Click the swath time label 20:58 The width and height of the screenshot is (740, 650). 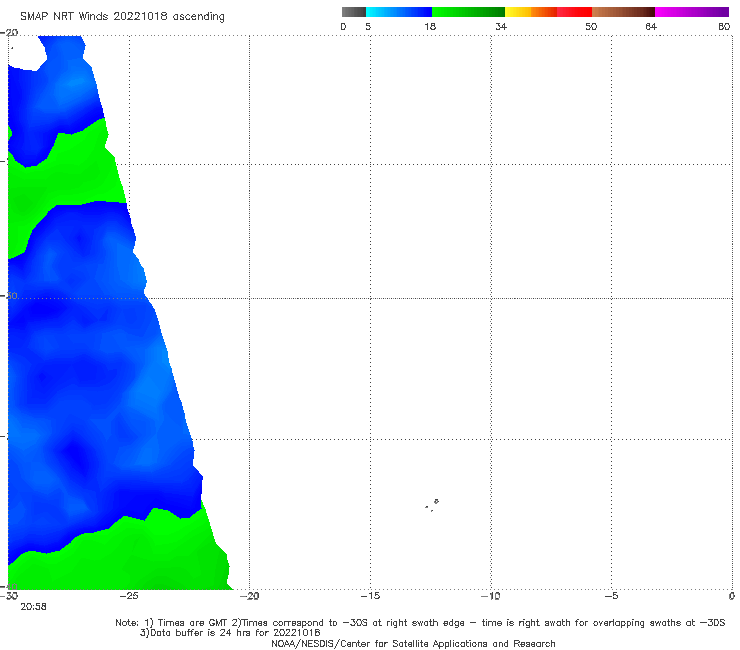point(34,607)
